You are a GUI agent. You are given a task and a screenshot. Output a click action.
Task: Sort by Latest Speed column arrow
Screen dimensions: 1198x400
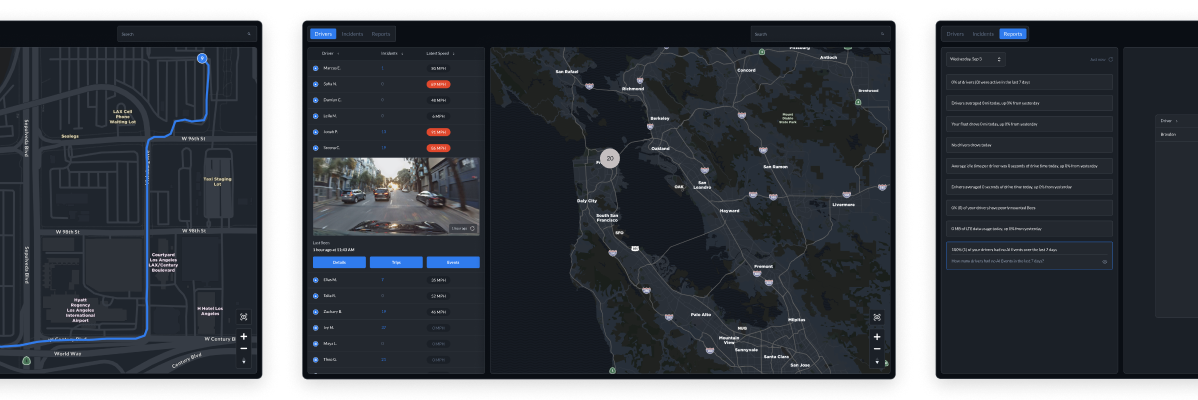point(453,53)
